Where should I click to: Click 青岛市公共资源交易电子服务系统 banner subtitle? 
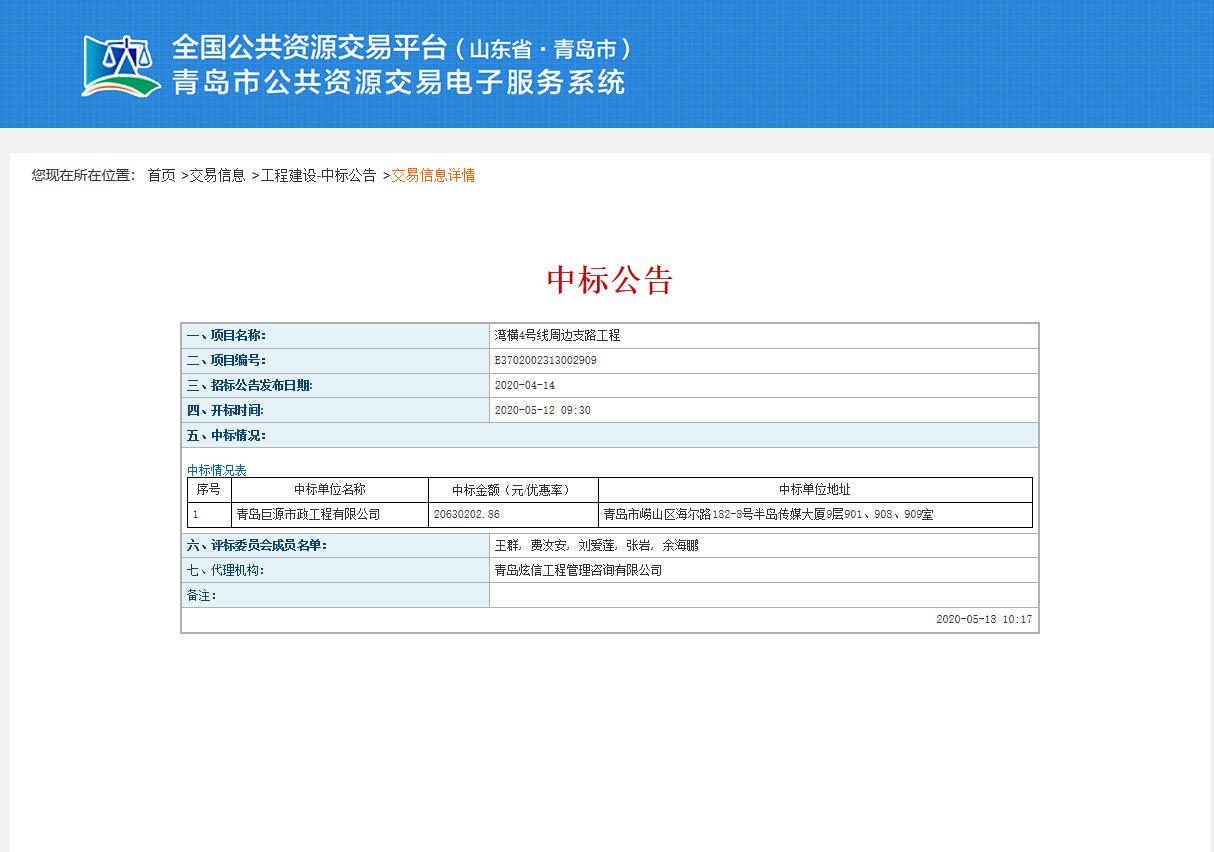[x=398, y=82]
